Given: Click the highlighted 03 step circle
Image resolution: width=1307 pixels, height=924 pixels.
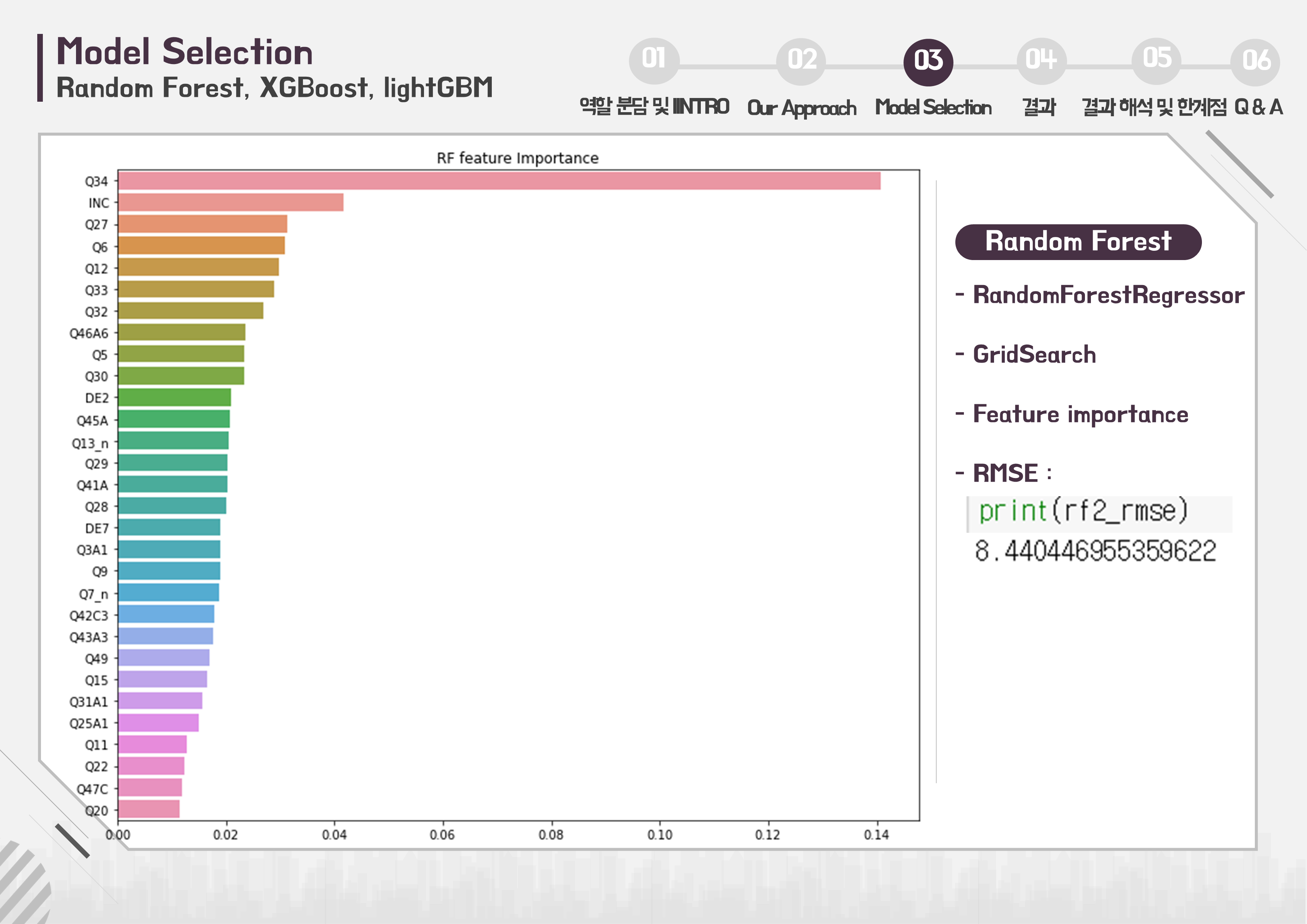Looking at the screenshot, I should (928, 61).
